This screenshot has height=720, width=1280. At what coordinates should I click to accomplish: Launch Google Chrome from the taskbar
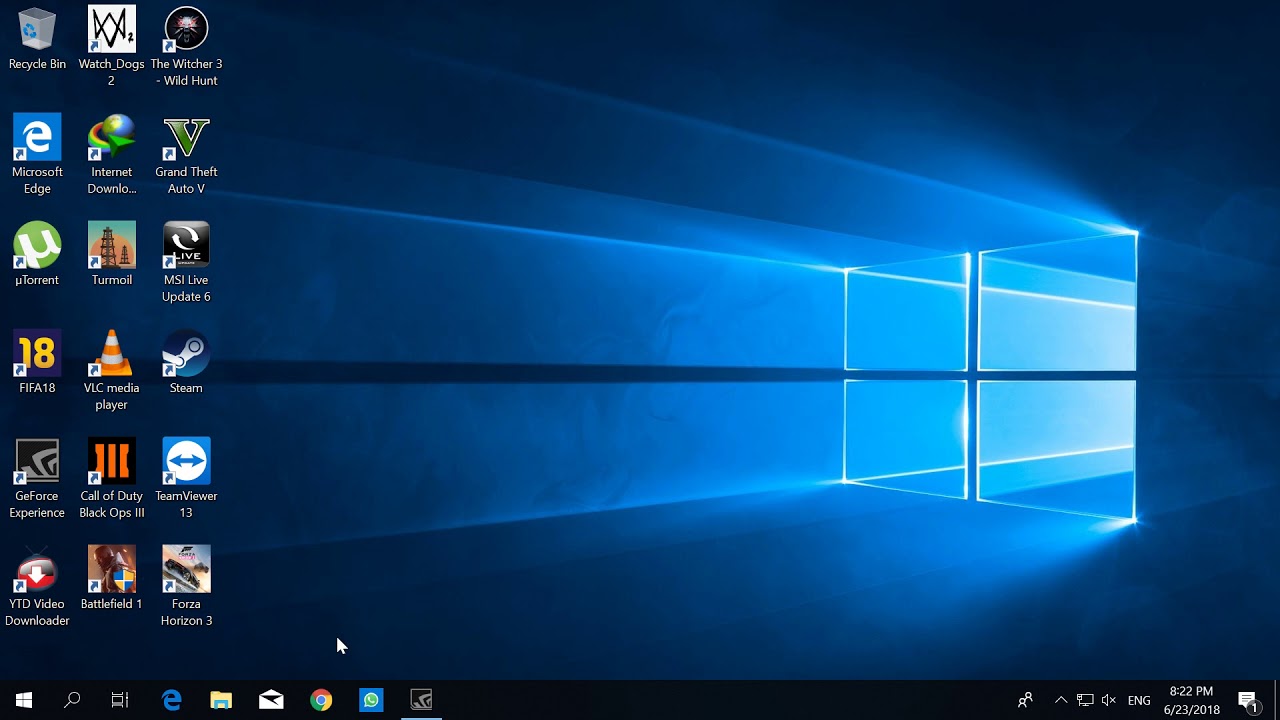coord(321,700)
